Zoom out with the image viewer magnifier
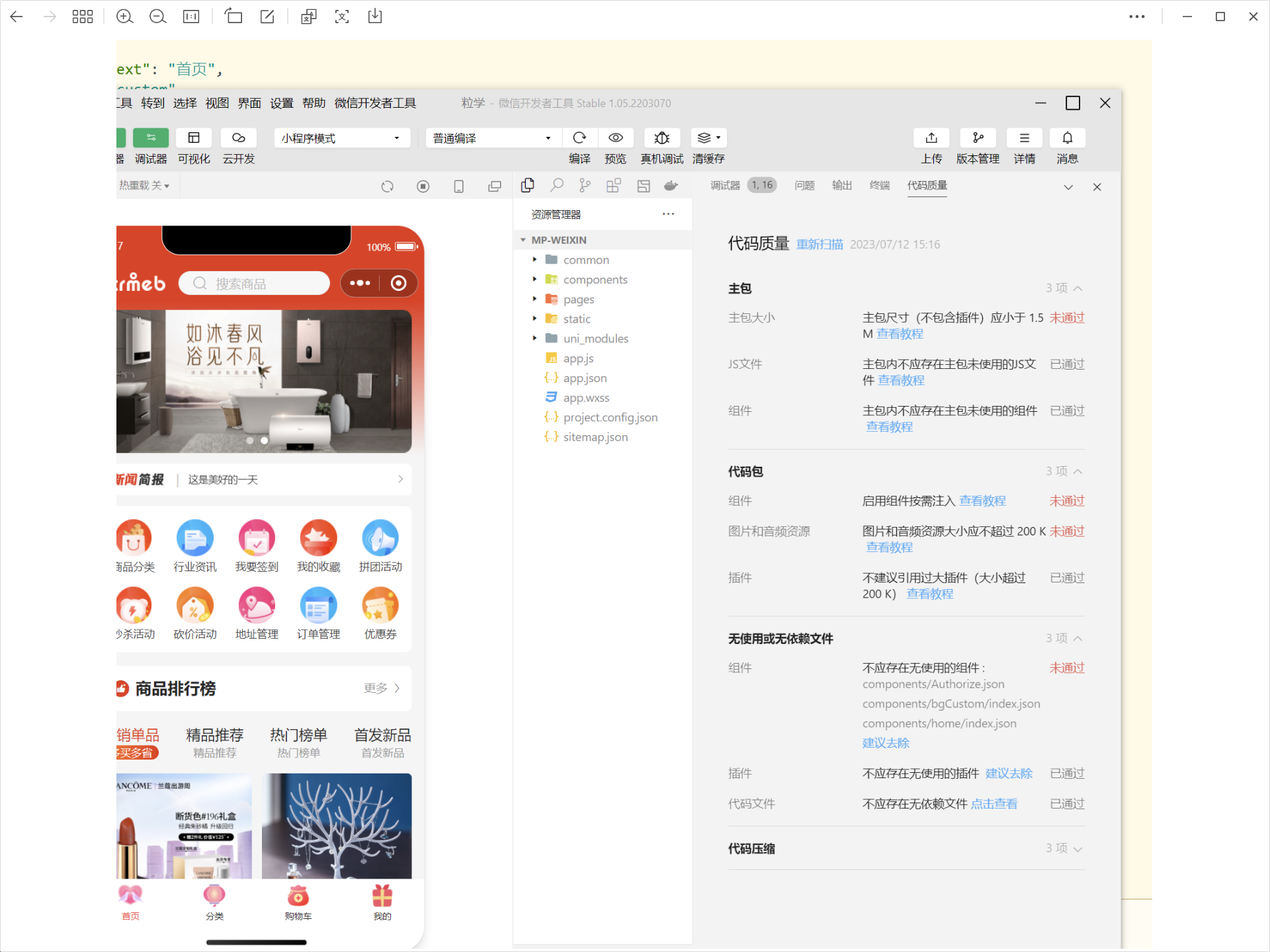 point(157,17)
